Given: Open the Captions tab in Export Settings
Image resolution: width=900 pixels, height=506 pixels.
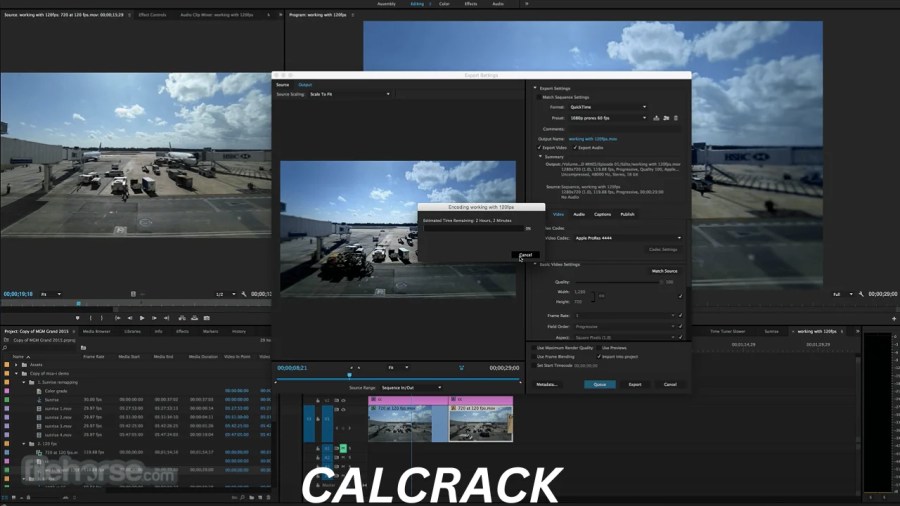Looking at the screenshot, I should coord(602,215).
